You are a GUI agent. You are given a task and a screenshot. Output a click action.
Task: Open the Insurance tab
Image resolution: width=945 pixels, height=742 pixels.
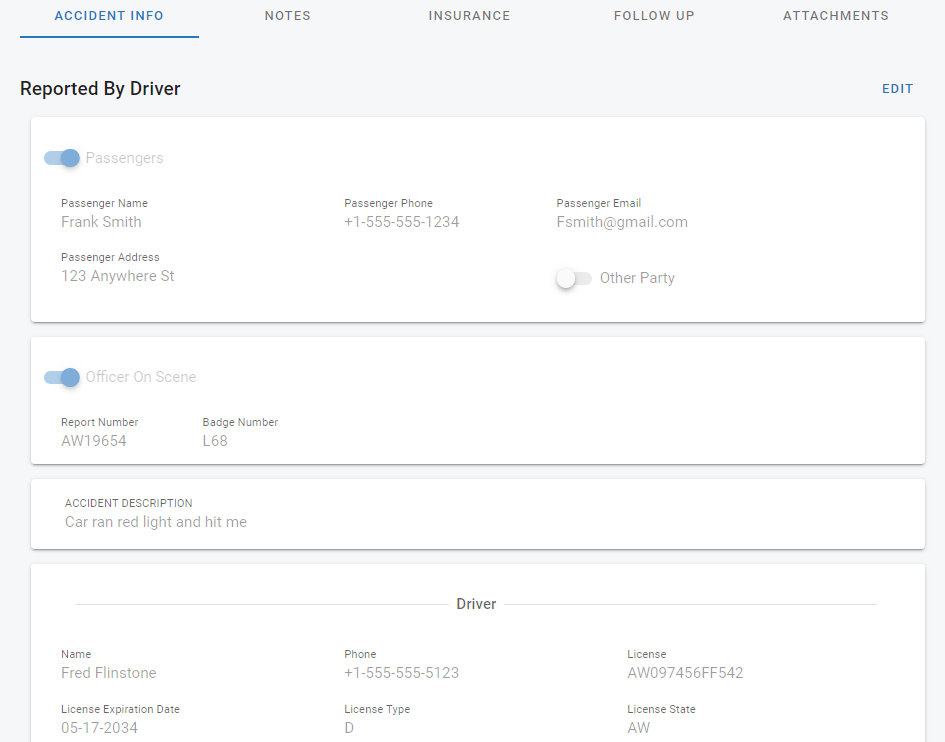(469, 16)
